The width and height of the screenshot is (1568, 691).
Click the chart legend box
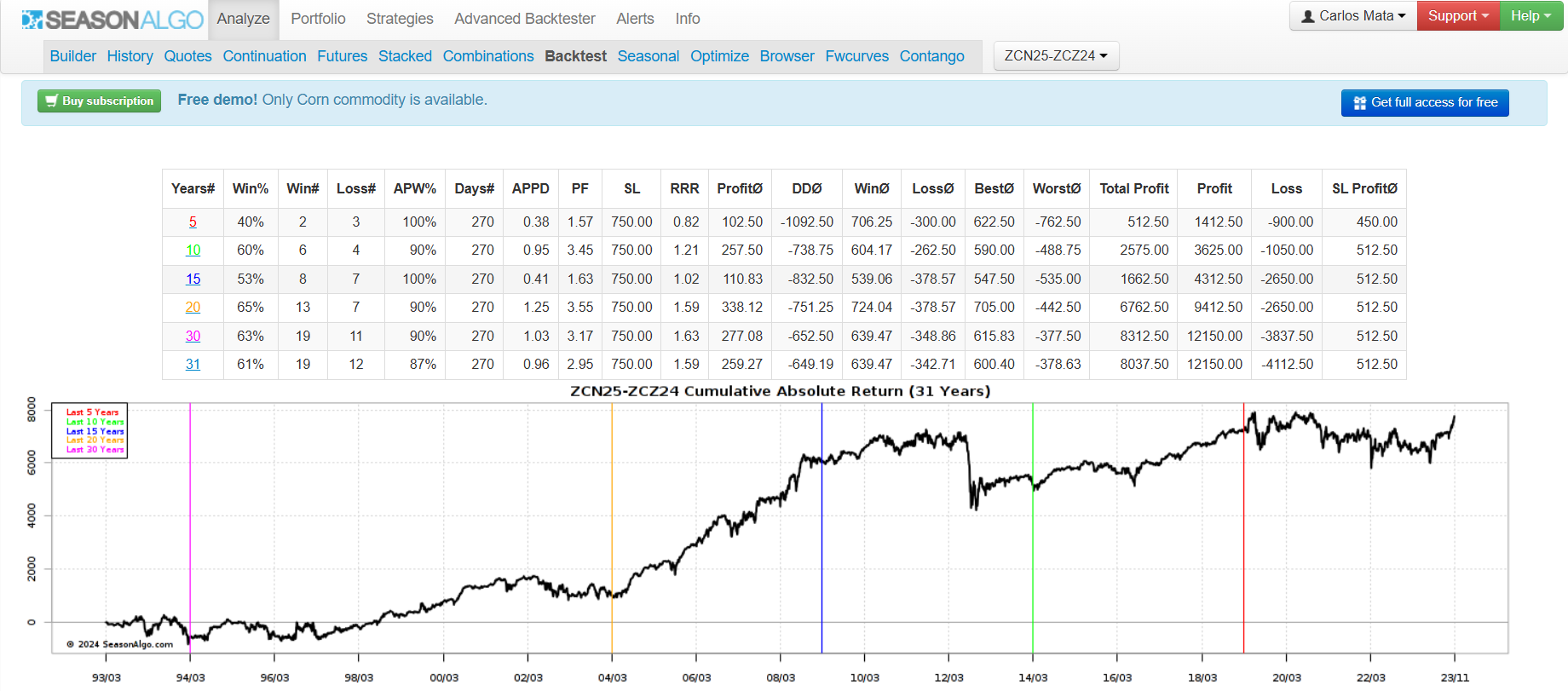[89, 431]
